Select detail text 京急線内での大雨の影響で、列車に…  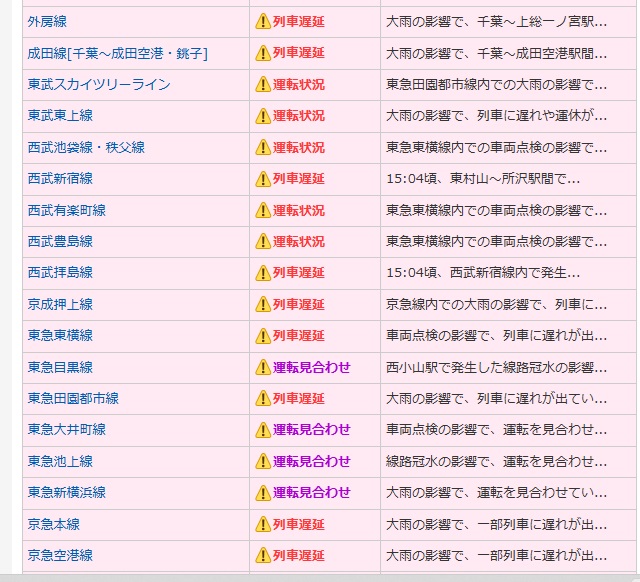tap(496, 304)
